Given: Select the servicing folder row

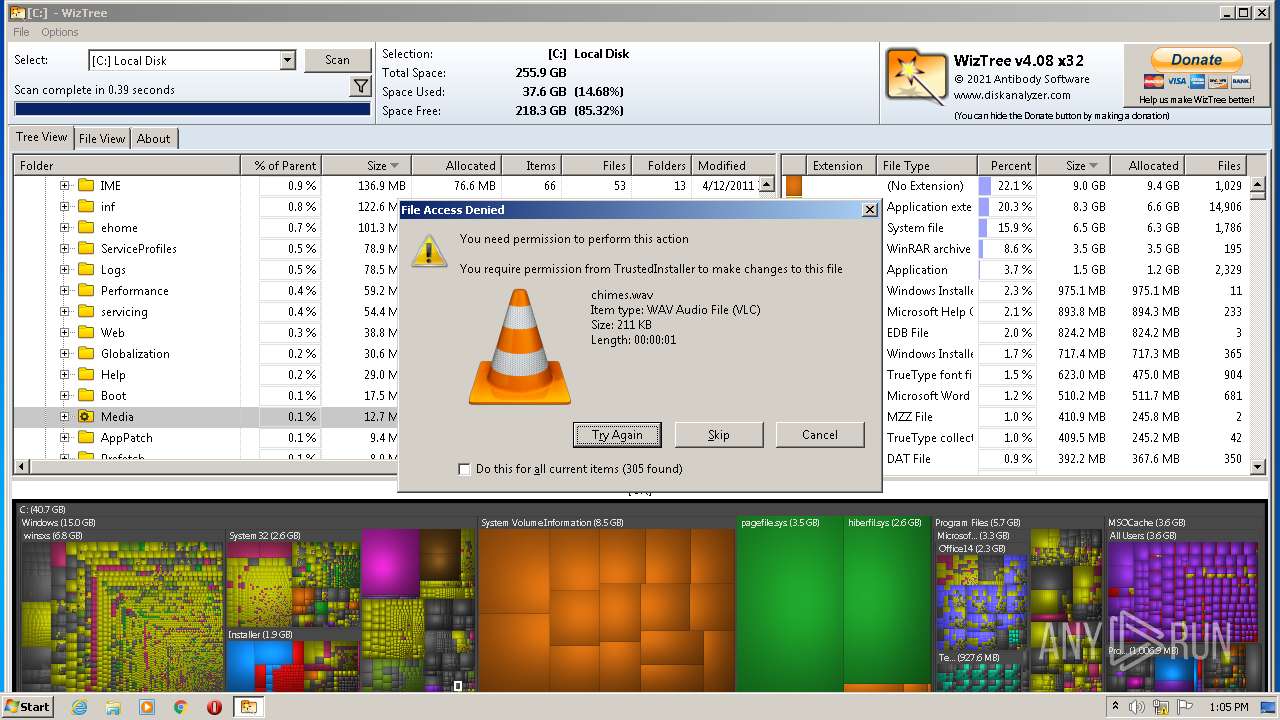Looking at the screenshot, I should (x=124, y=311).
